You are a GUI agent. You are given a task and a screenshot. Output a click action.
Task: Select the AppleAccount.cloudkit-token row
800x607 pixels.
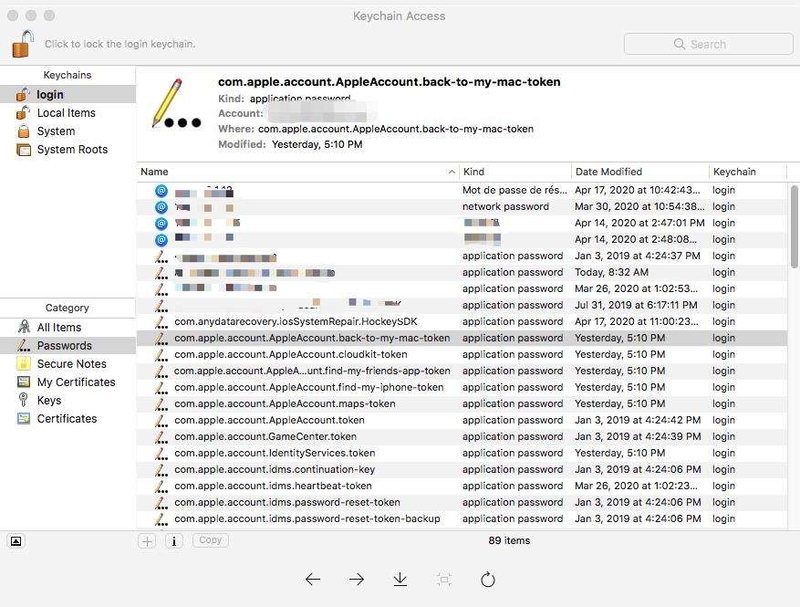point(462,354)
